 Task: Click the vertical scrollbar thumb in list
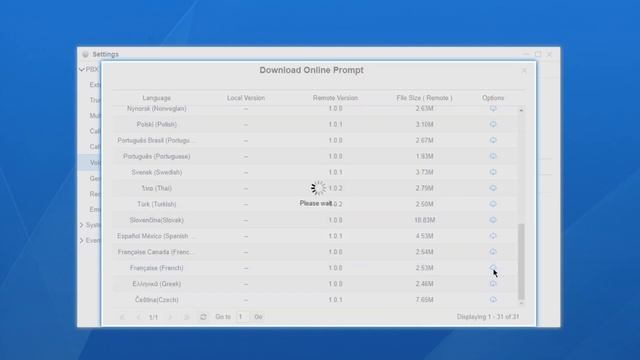(x=521, y=261)
